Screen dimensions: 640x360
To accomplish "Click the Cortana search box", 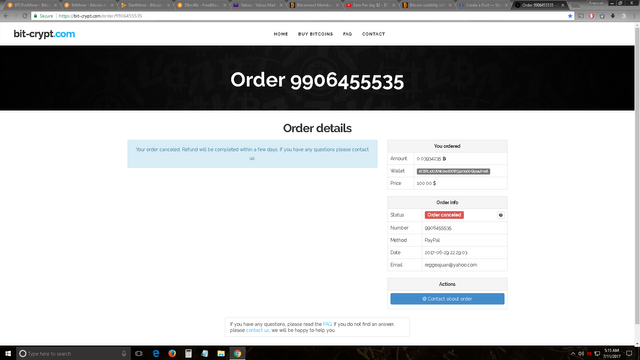I will [73, 353].
